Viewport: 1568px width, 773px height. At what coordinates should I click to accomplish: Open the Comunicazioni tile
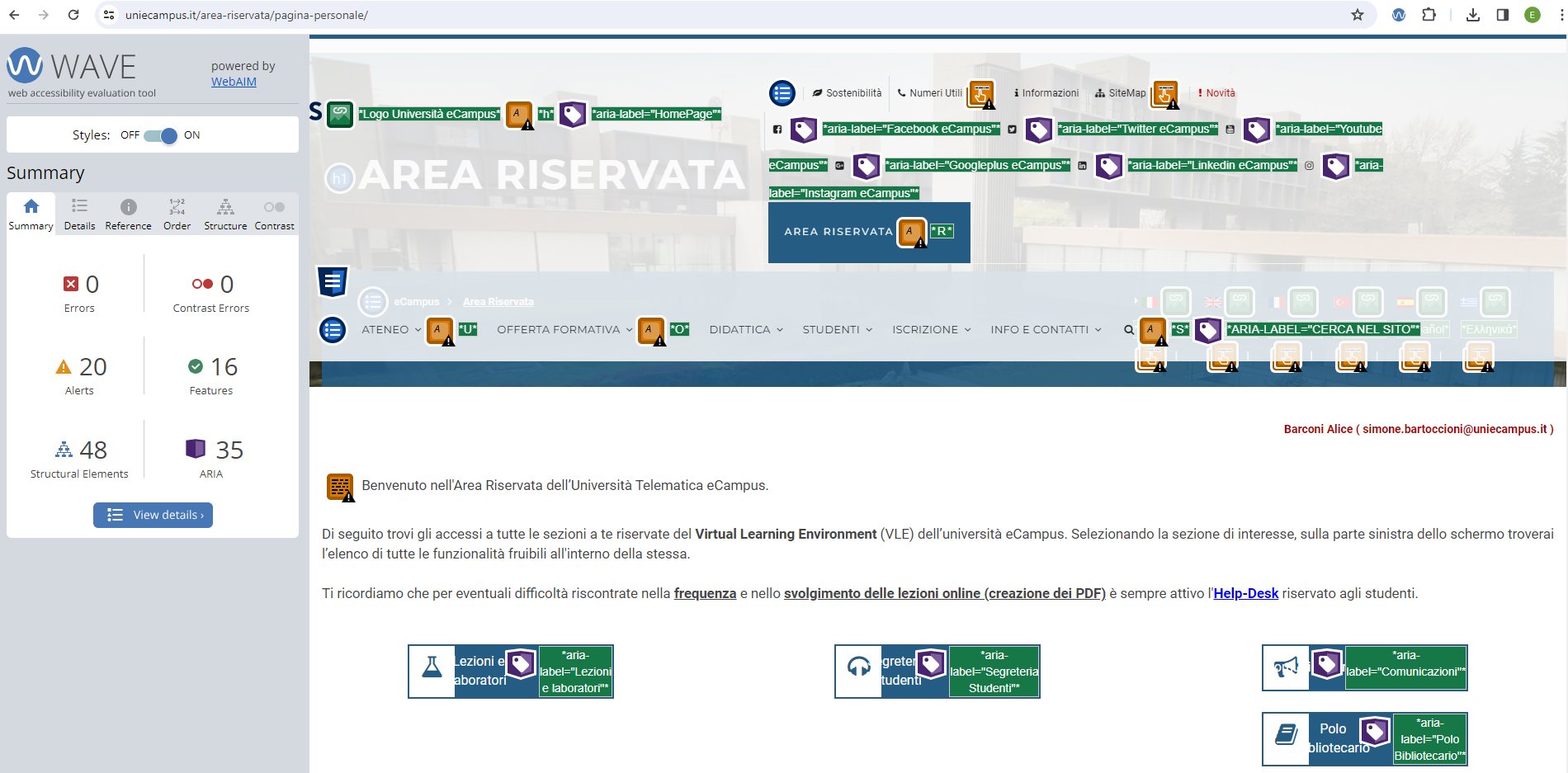tap(1364, 668)
